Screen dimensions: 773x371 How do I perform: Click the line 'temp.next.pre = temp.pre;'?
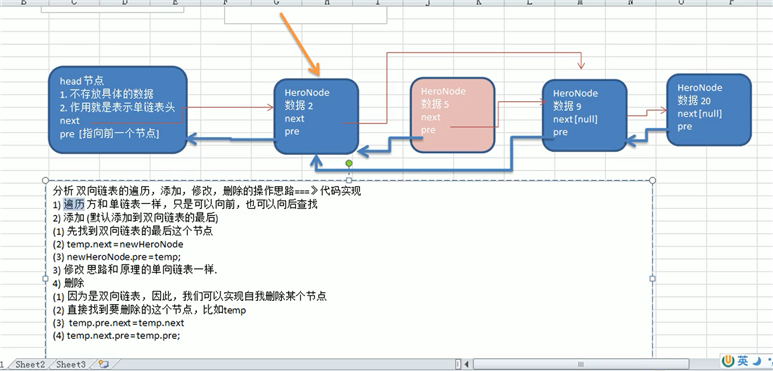(116, 336)
